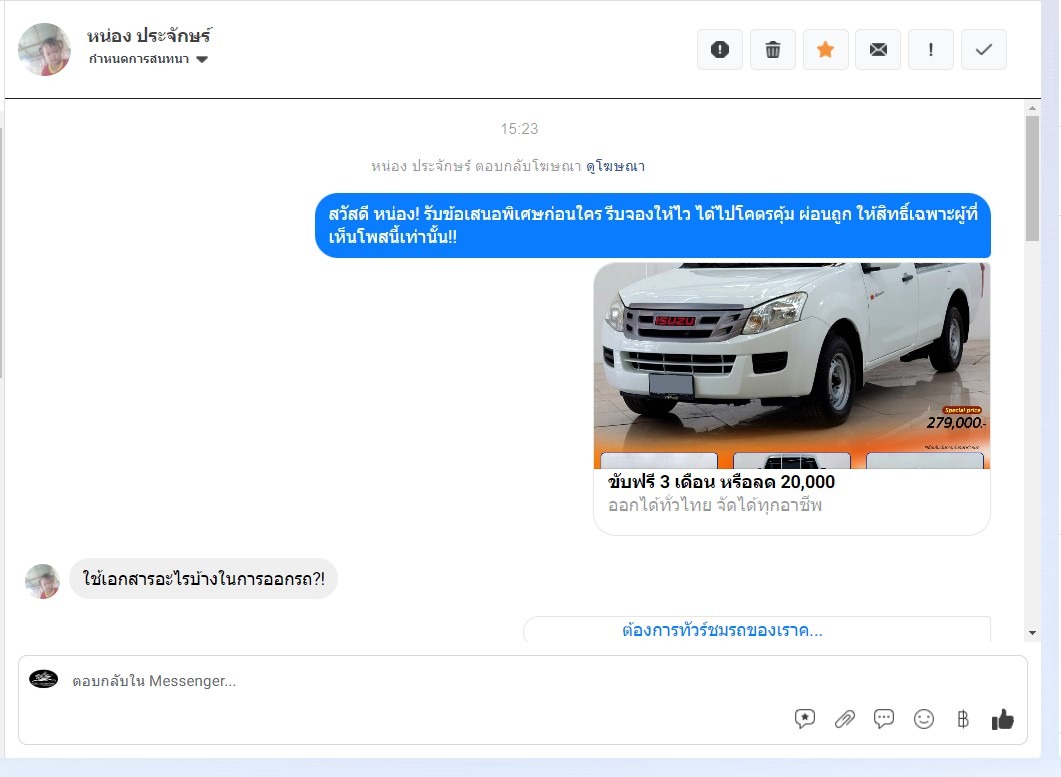The height and width of the screenshot is (777, 1061).
Task: Open the emoji picker smiley icon
Action: (x=924, y=719)
